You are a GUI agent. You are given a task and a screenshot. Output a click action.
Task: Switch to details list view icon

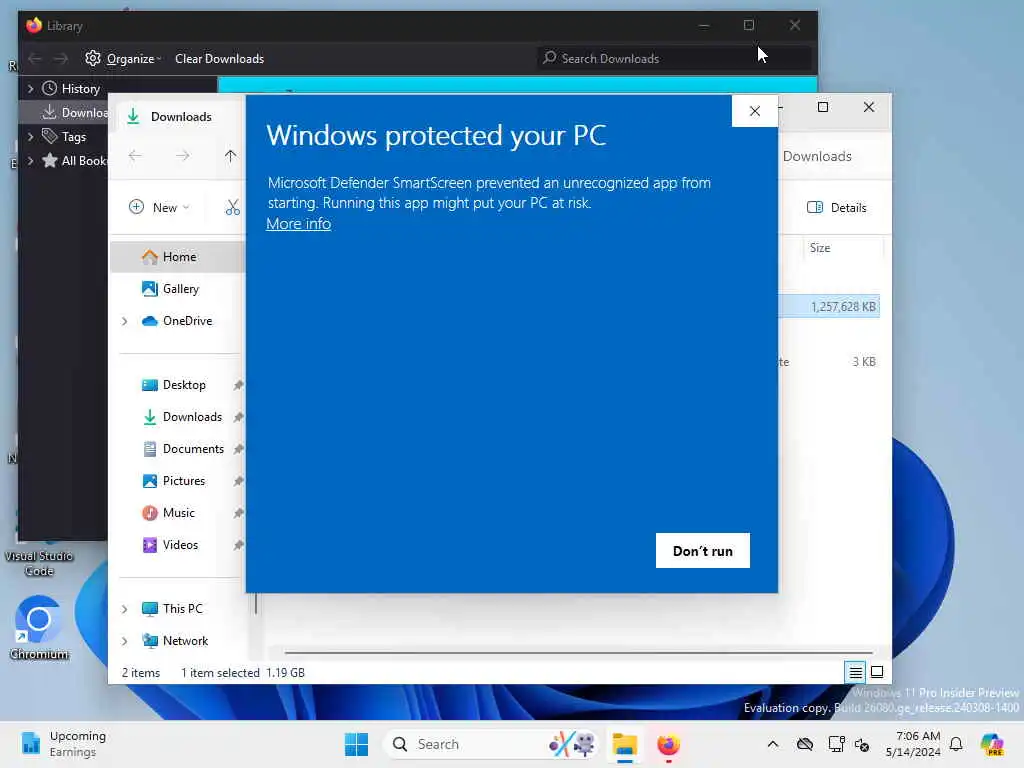tap(855, 672)
